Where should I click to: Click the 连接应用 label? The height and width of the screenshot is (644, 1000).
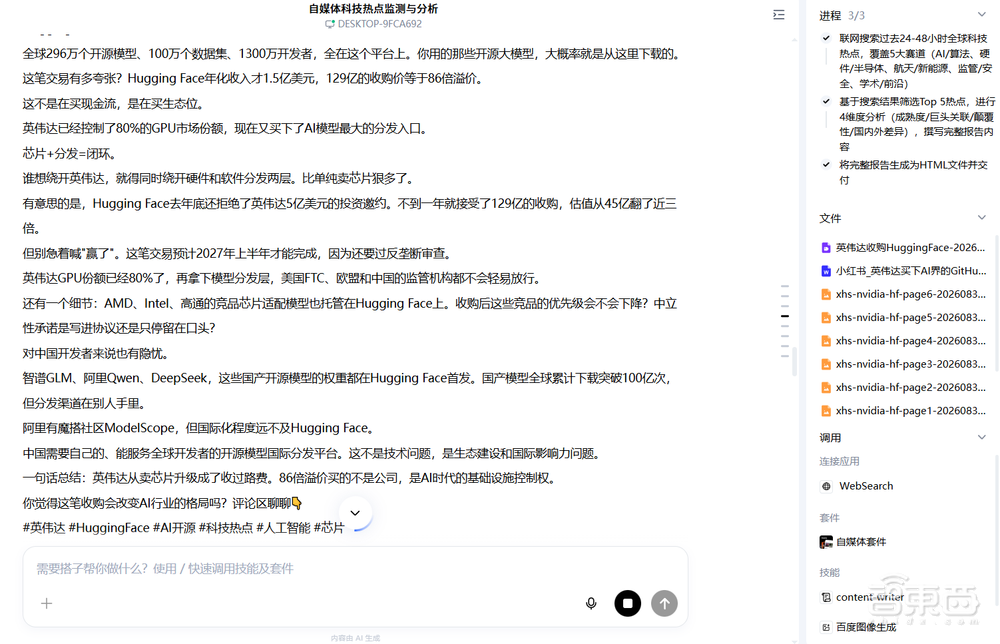(839, 462)
